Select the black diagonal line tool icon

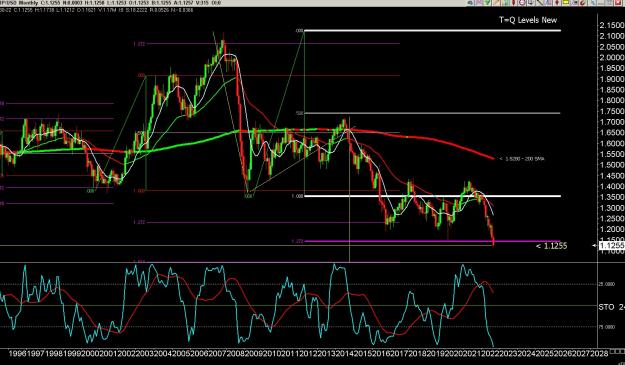click(x=539, y=2)
